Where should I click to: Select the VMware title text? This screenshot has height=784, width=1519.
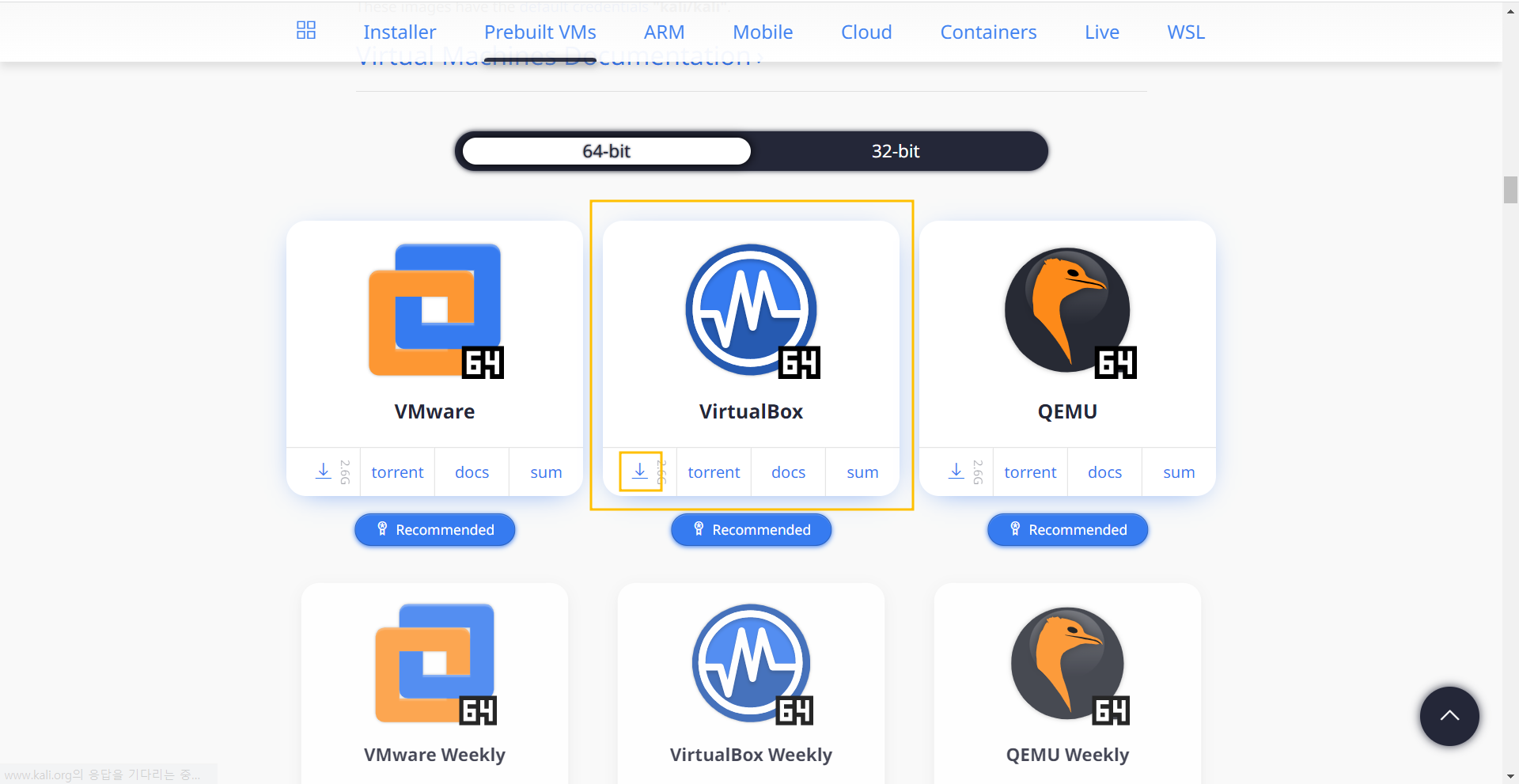coord(434,412)
